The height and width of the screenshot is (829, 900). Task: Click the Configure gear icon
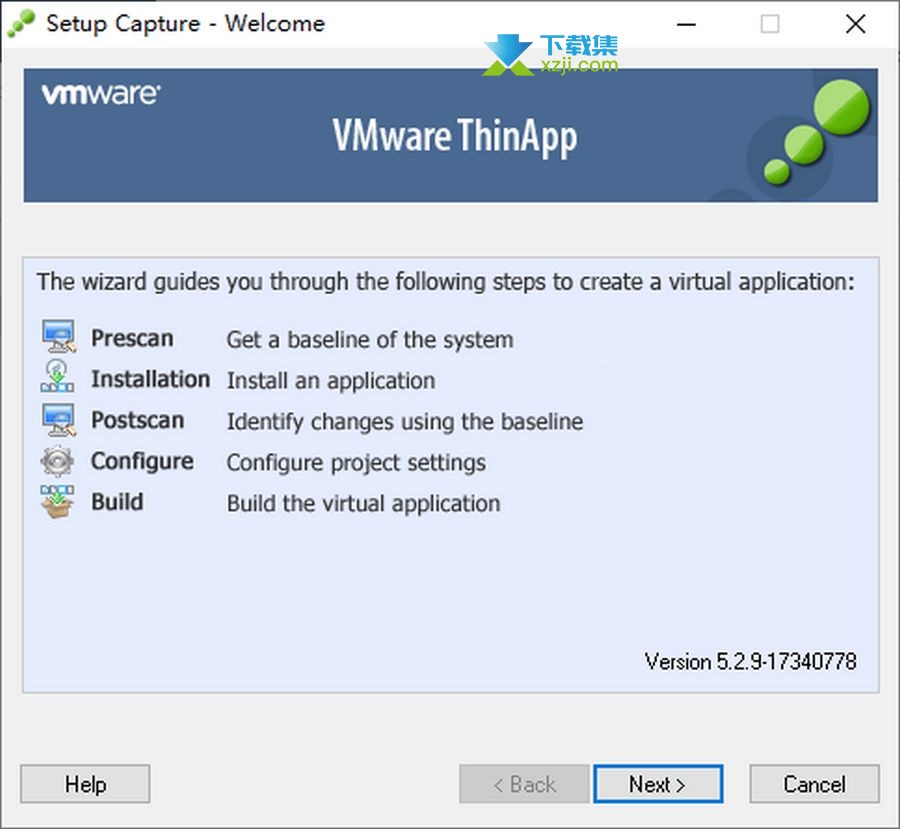pyautogui.click(x=57, y=460)
